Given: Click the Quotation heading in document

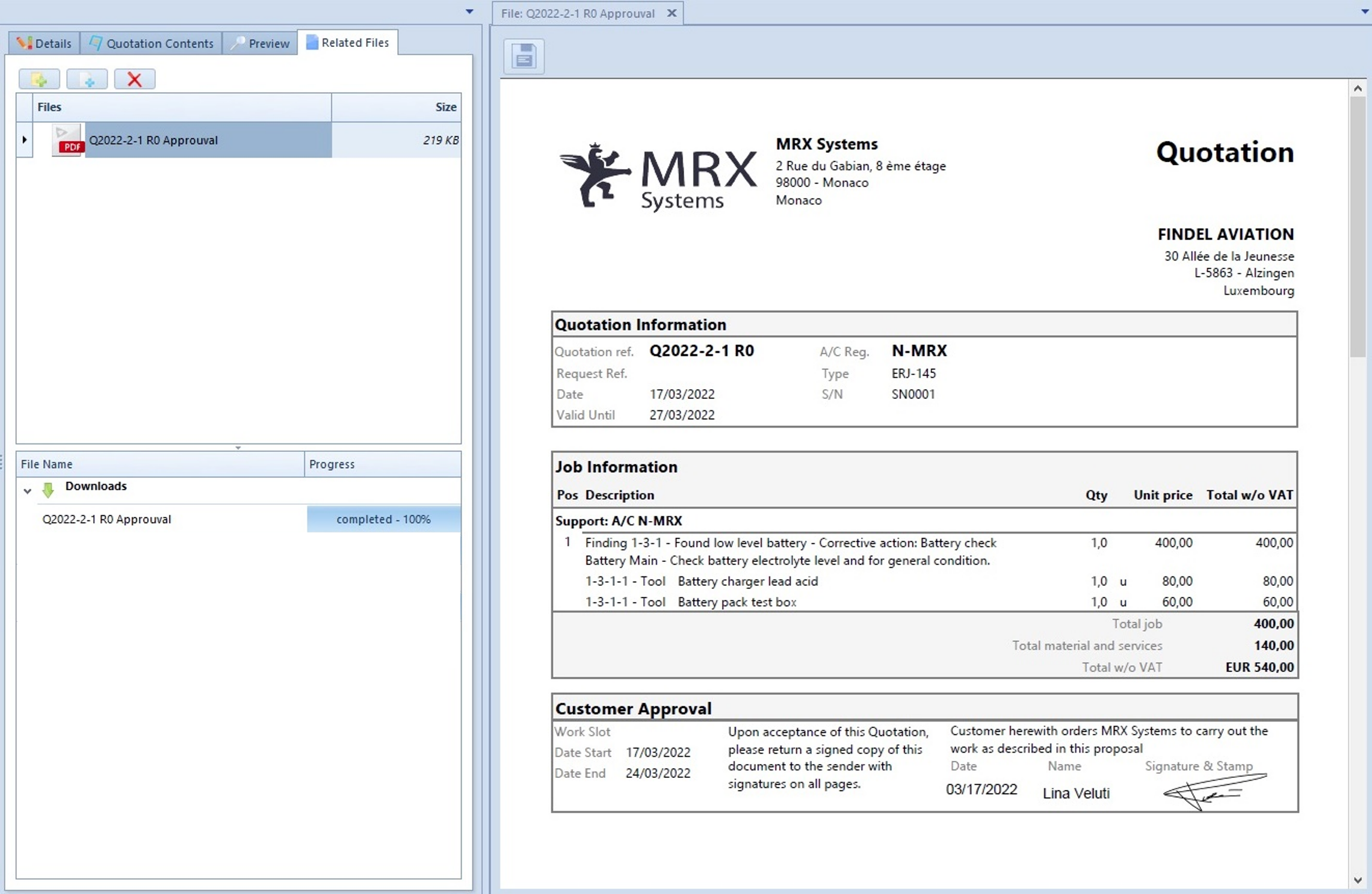Looking at the screenshot, I should pyautogui.click(x=1225, y=152).
